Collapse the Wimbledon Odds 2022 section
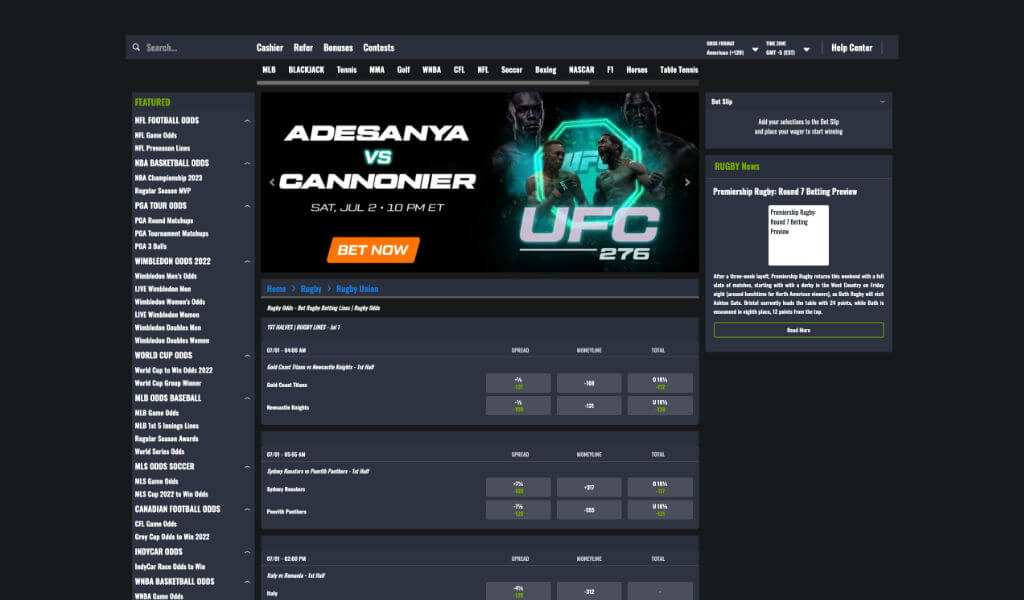The image size is (1024, 600). coord(247,261)
